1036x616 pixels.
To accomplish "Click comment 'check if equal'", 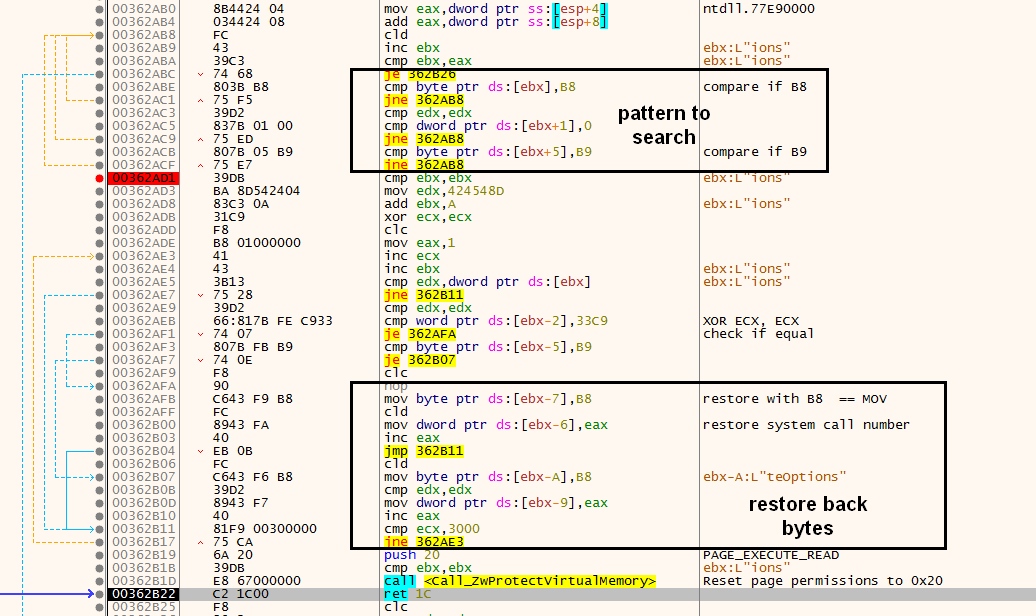I will (x=758, y=334).
